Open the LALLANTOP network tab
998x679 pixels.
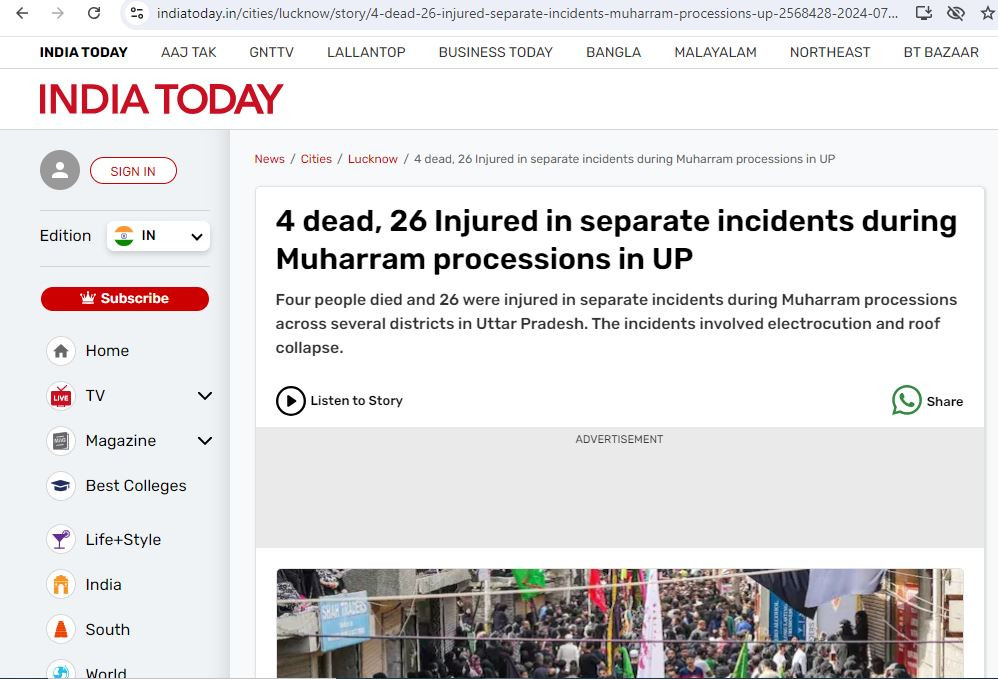click(x=366, y=52)
